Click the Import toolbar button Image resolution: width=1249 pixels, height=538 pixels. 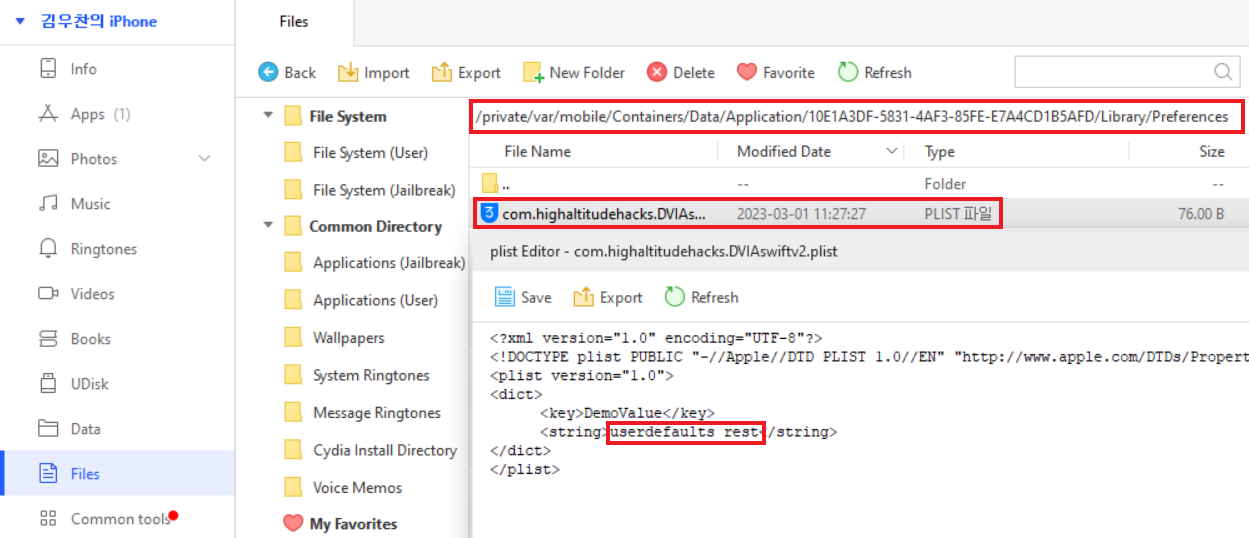click(373, 72)
